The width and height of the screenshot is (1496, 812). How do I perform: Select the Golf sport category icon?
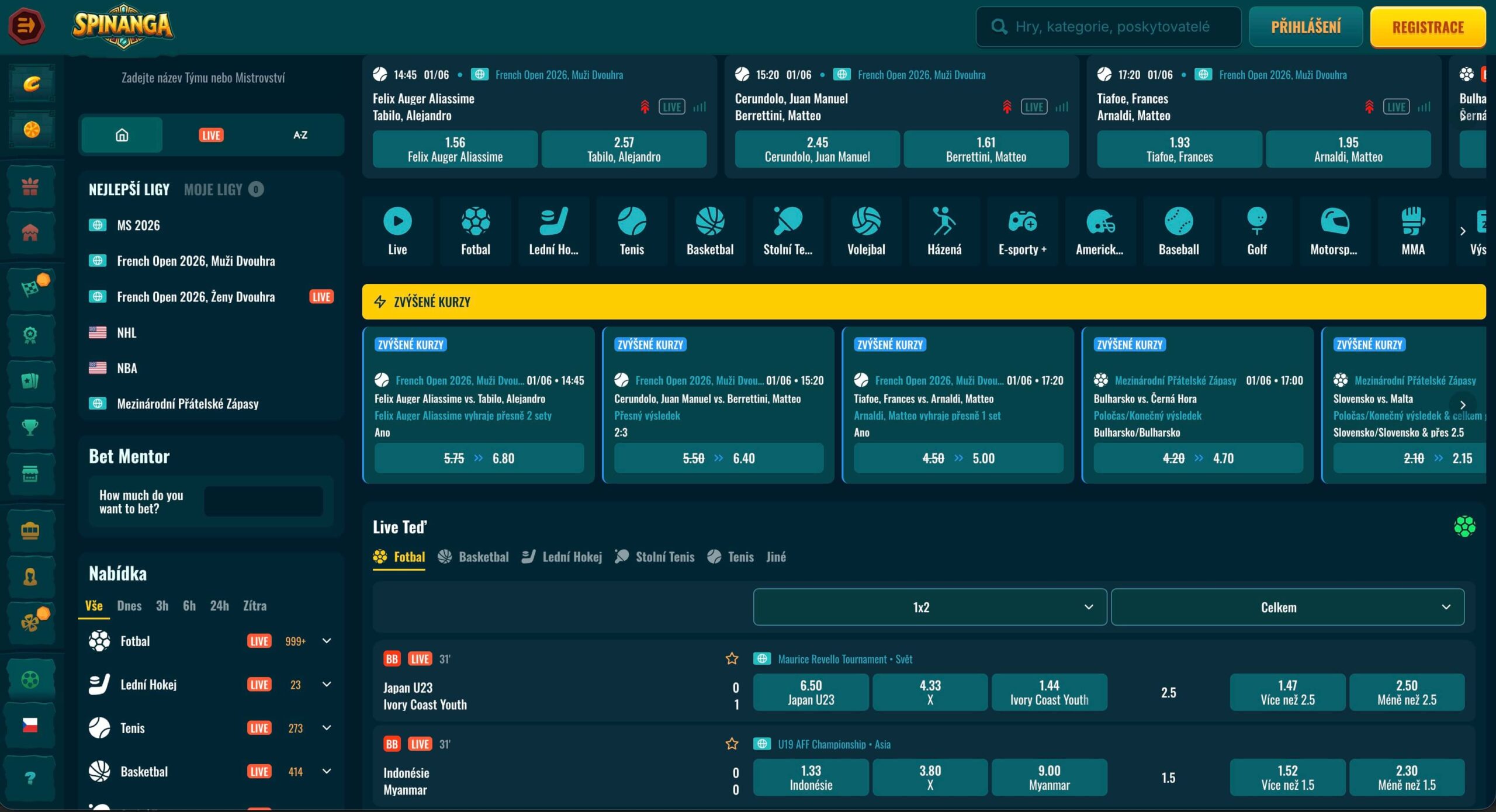click(1257, 231)
